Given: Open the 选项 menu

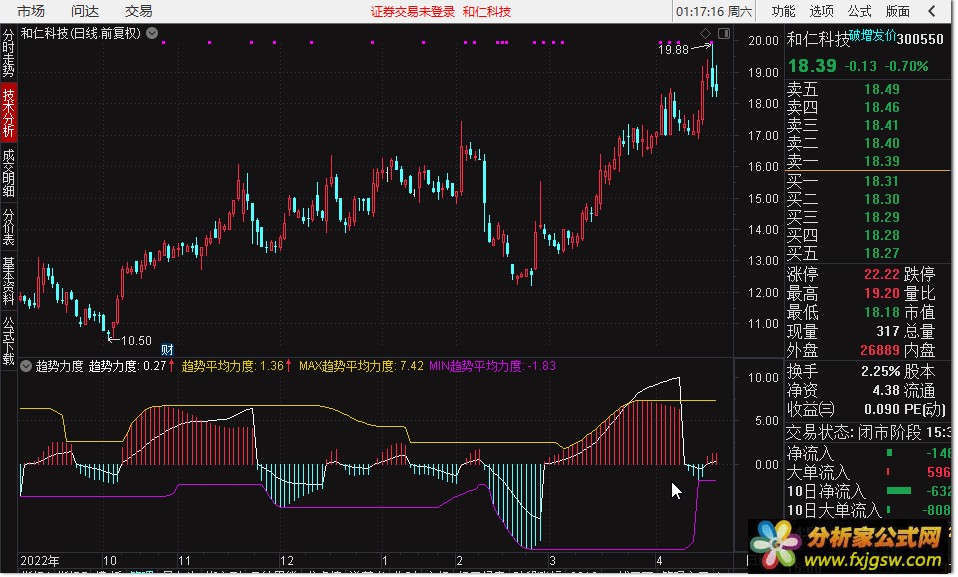Looking at the screenshot, I should pyautogui.click(x=821, y=11).
